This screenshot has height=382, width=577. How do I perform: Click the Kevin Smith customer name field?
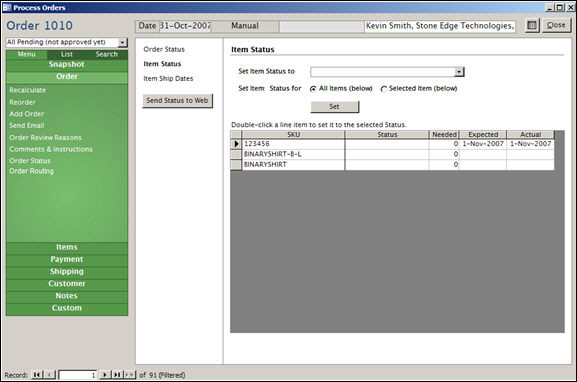tap(440, 26)
